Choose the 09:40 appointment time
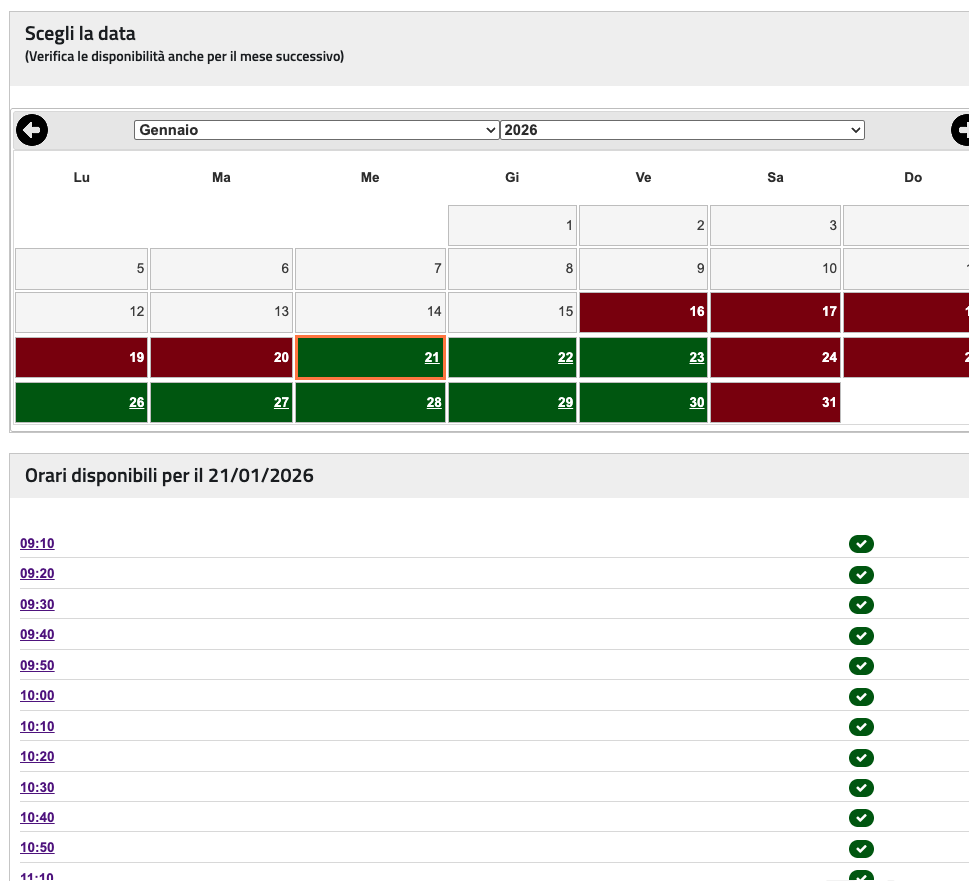 (x=37, y=635)
